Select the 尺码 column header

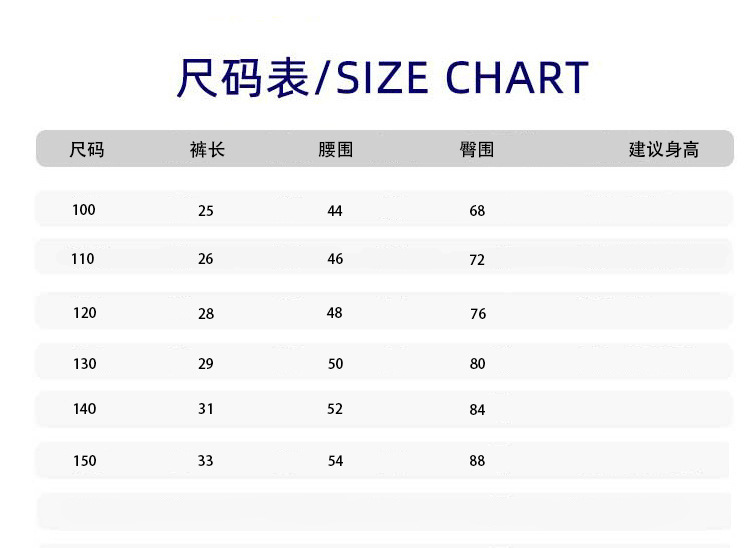(87, 150)
